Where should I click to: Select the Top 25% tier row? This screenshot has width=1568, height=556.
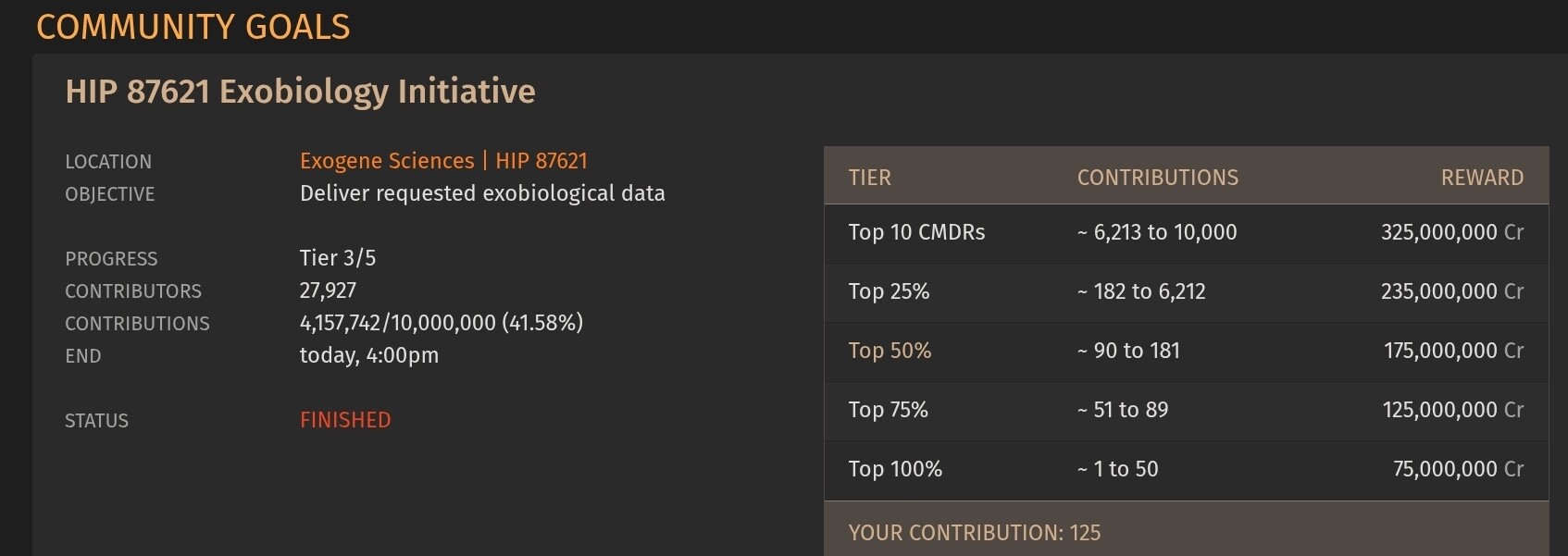coord(889,291)
